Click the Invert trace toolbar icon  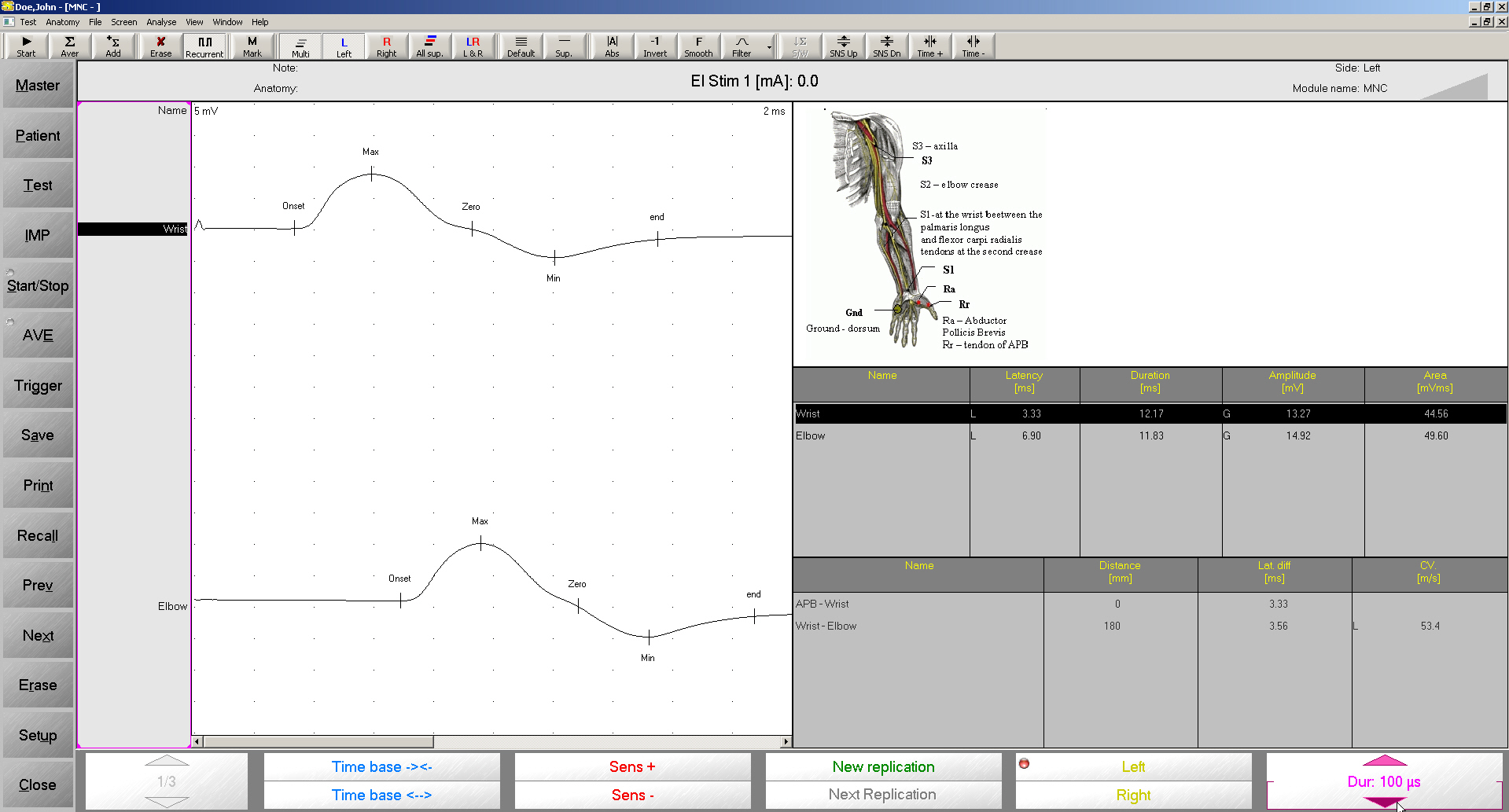654,46
